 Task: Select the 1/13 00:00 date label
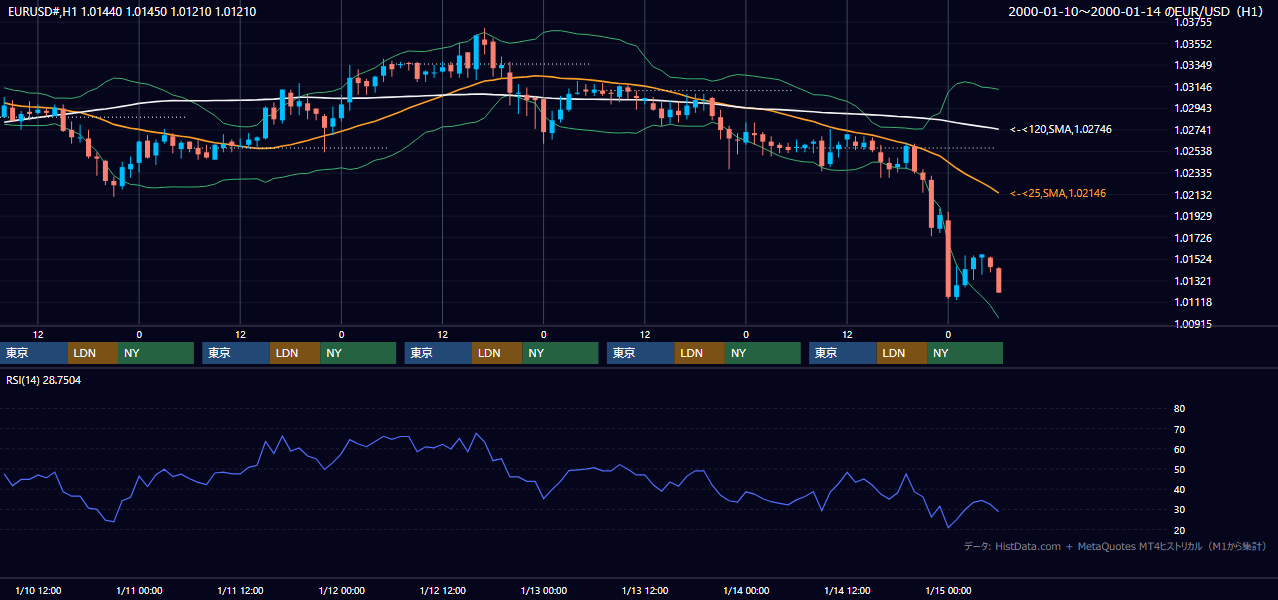point(543,591)
